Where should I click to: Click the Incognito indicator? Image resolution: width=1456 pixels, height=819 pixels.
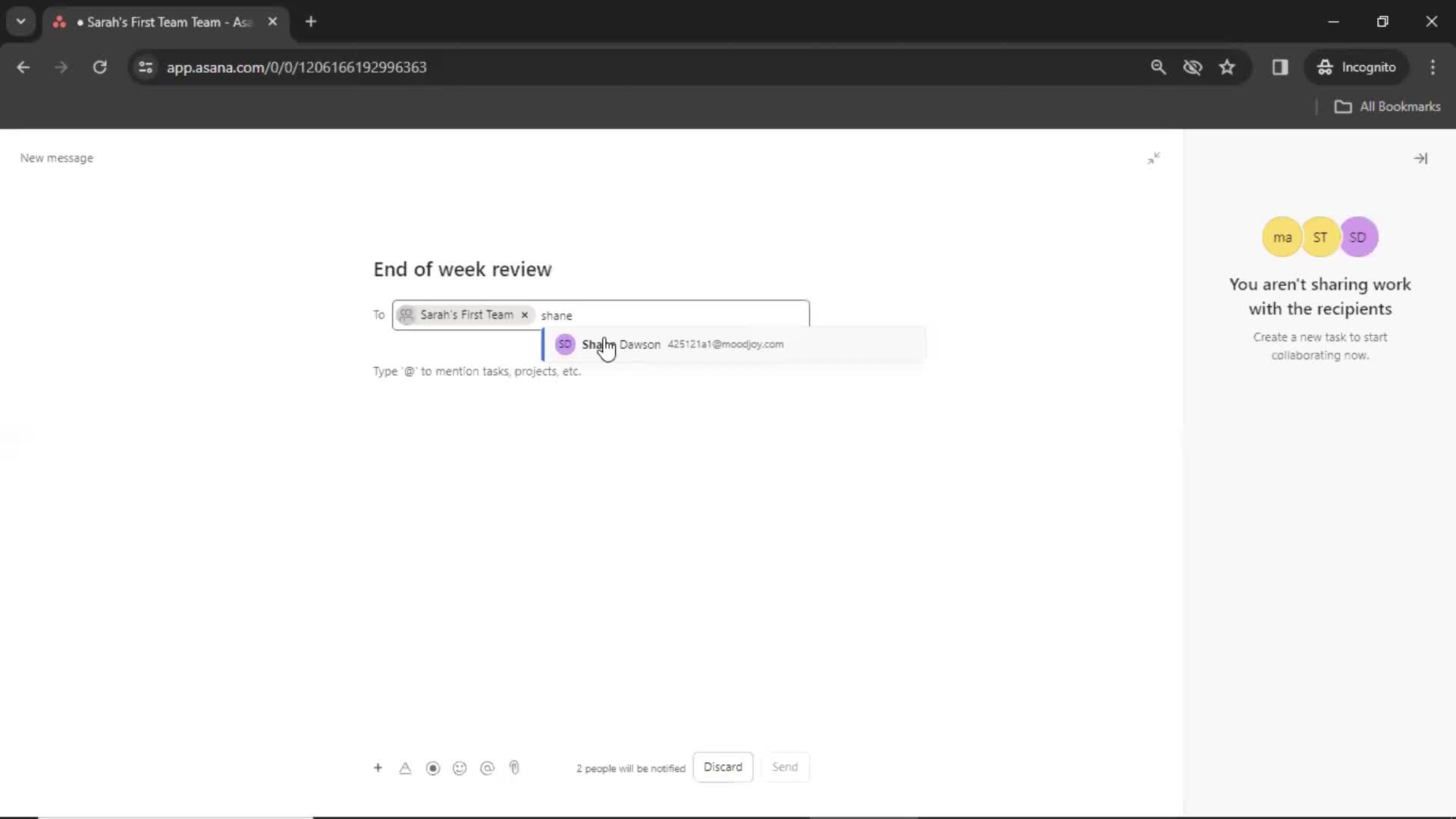[1357, 67]
